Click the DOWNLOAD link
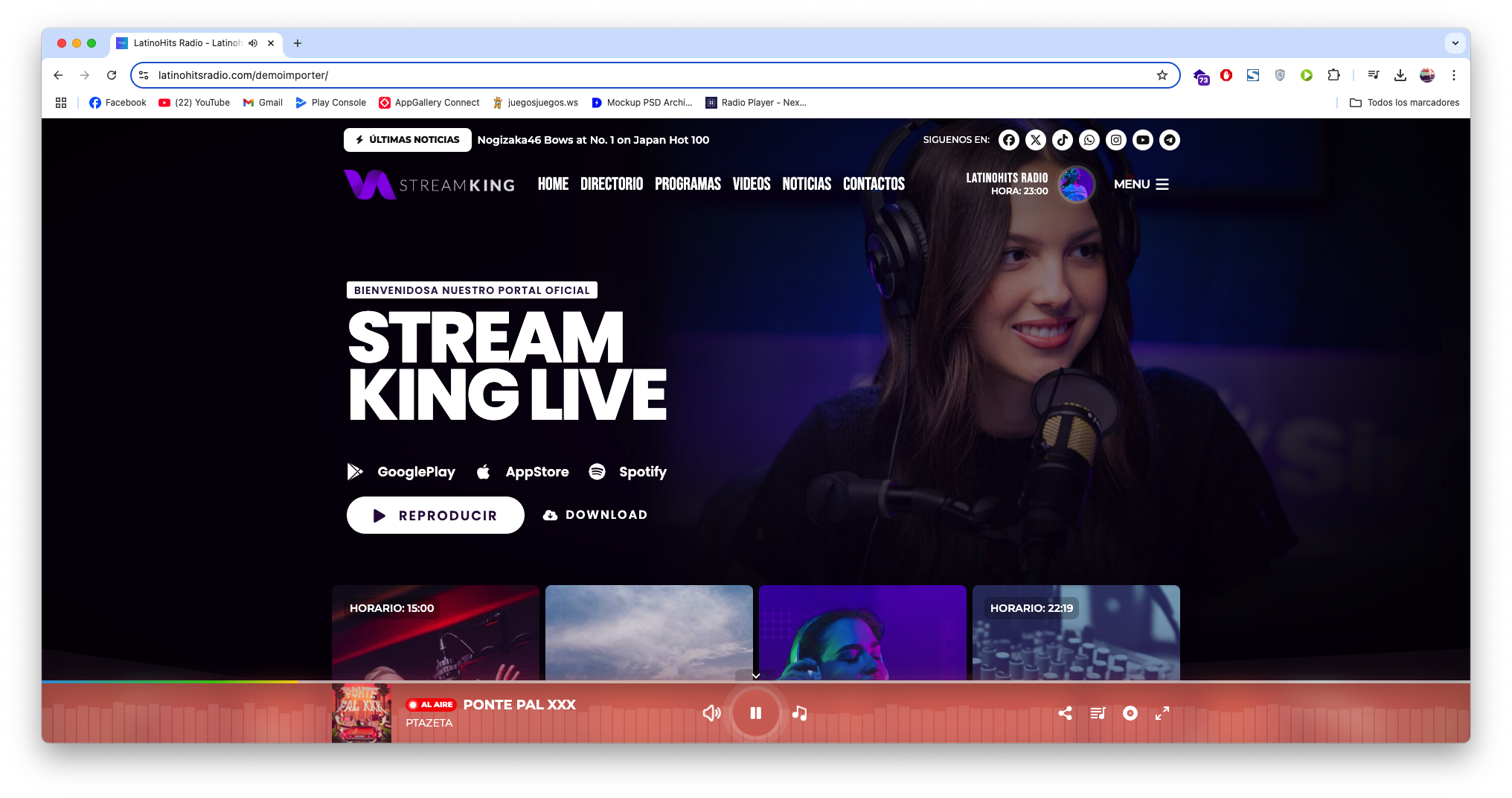The image size is (1512, 798). coord(595,515)
